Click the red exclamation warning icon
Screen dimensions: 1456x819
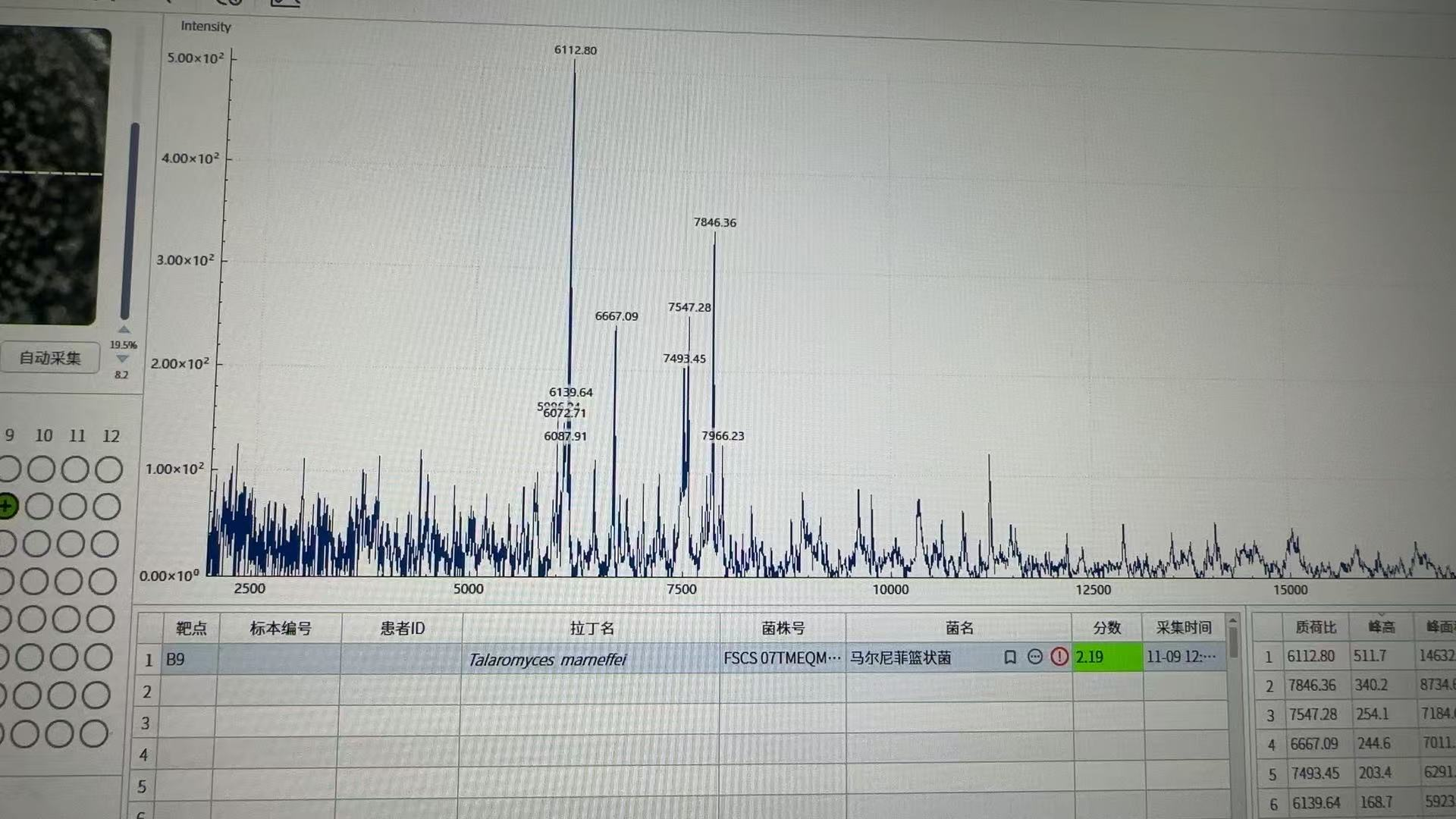(1059, 657)
